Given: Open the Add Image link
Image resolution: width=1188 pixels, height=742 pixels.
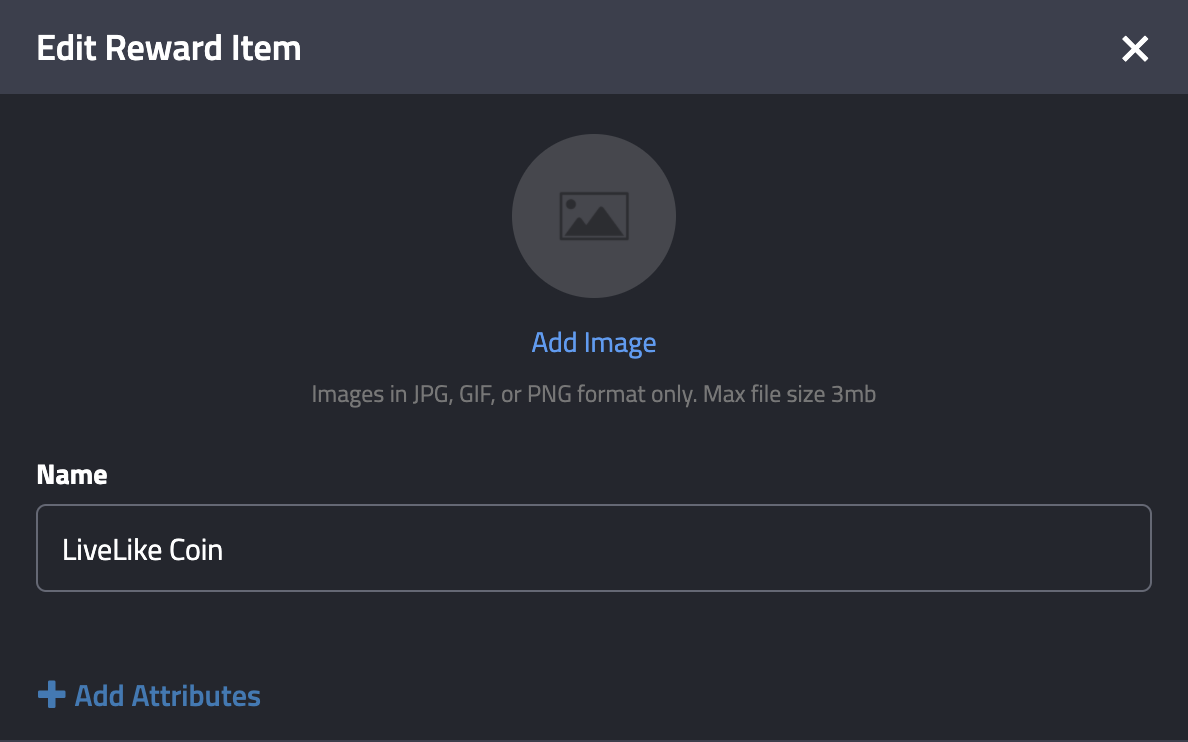Looking at the screenshot, I should coord(594,343).
